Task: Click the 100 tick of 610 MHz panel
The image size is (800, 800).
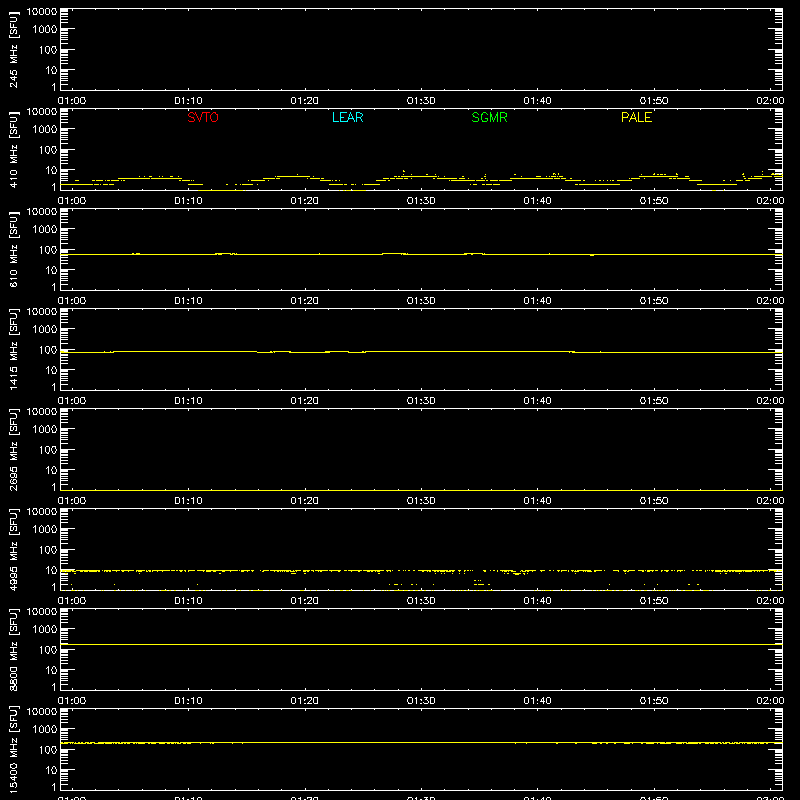Action: tap(48, 250)
